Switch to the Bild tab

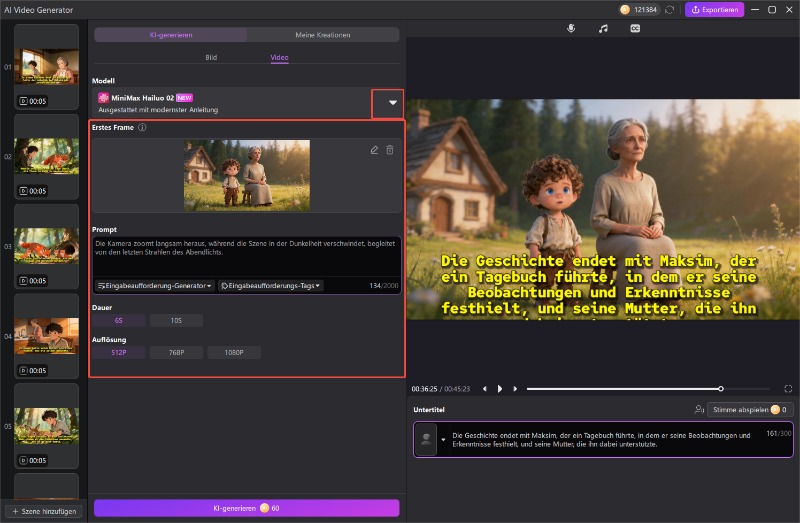click(211, 58)
